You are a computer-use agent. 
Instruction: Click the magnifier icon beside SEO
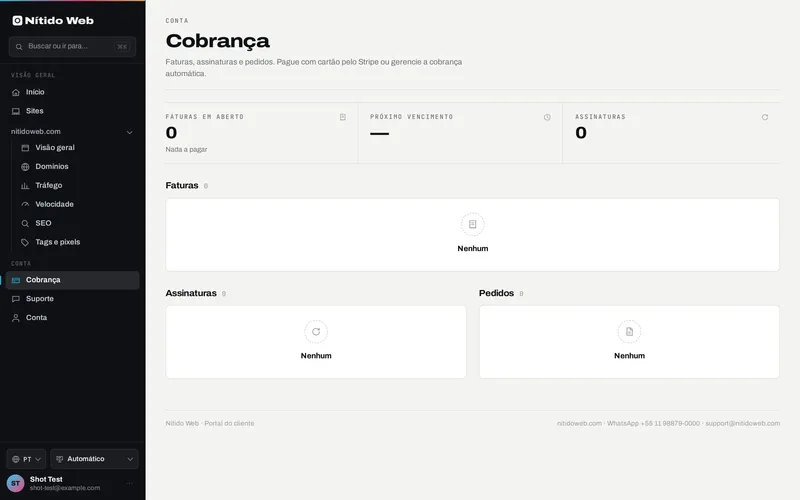tap(25, 223)
